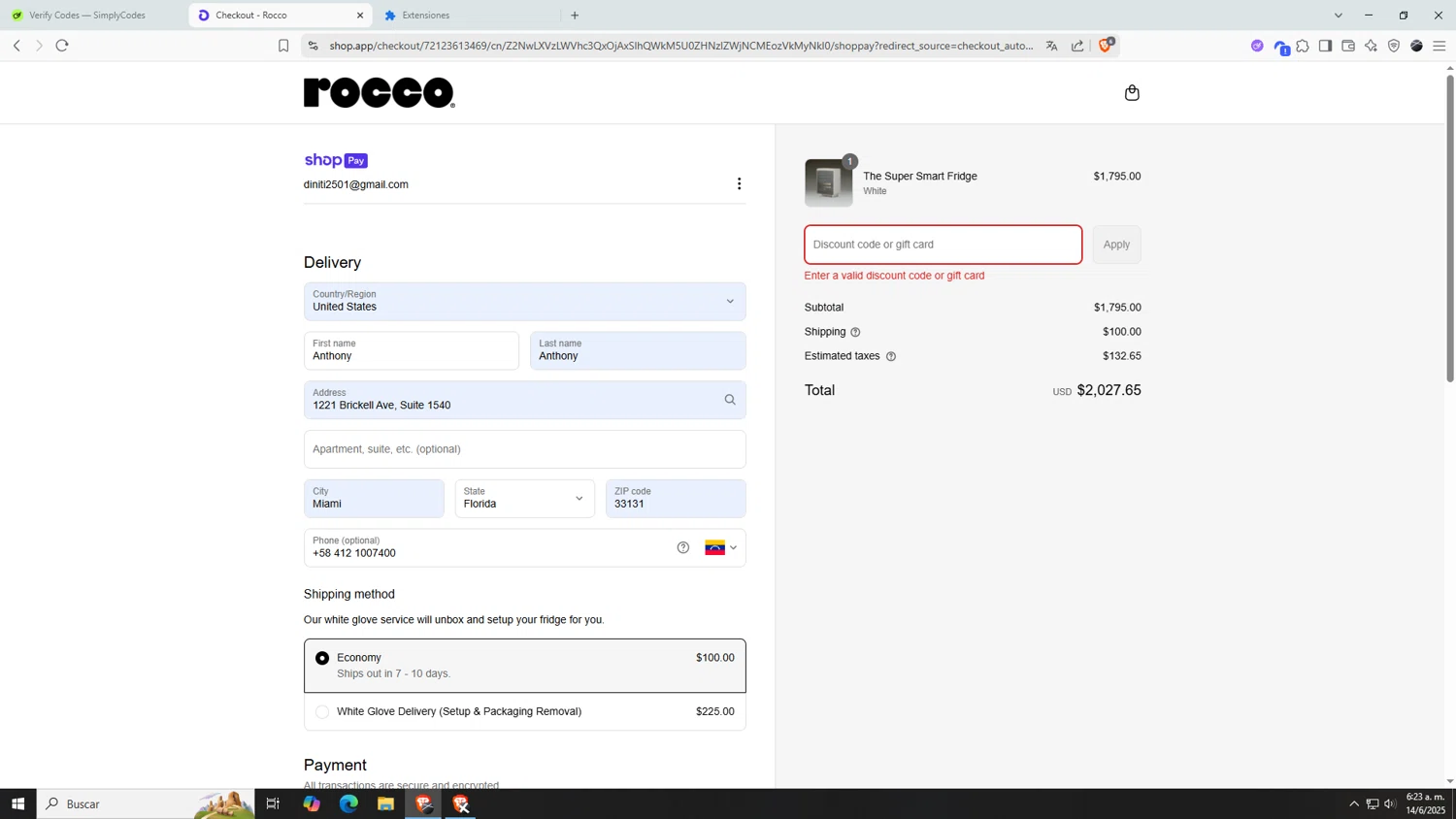This screenshot has height=819, width=1456.
Task: Show hidden system tray icons
Action: click(1354, 803)
